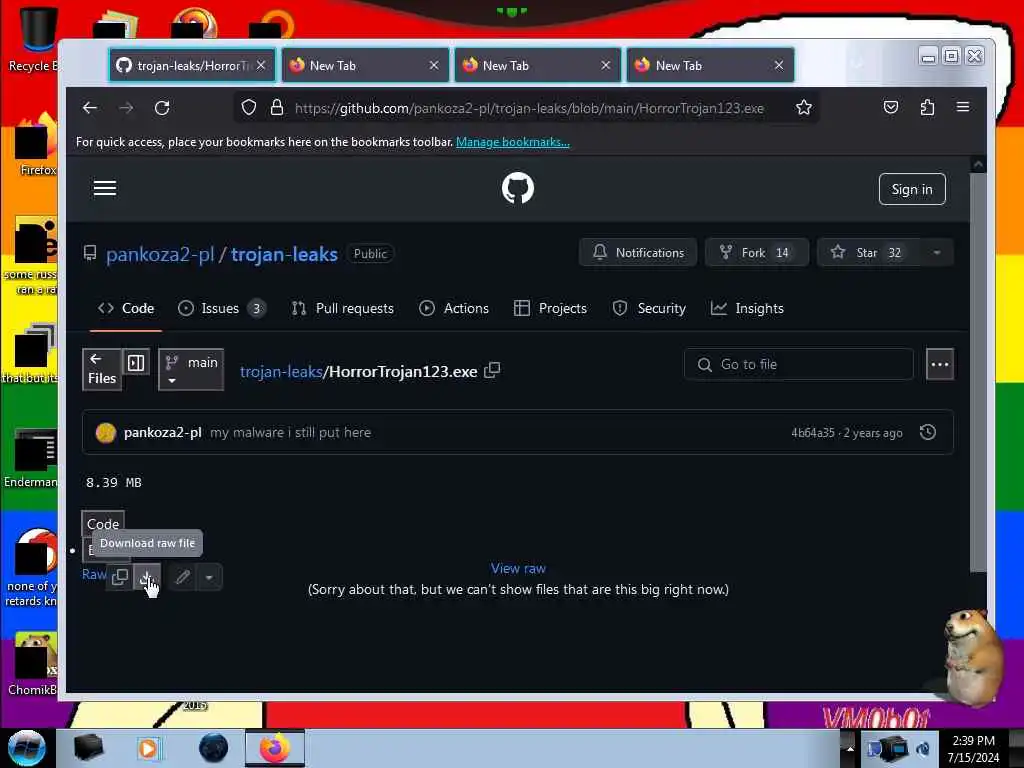This screenshot has height=768, width=1024.
Task: Copy raw file icon button
Action: pyautogui.click(x=120, y=577)
